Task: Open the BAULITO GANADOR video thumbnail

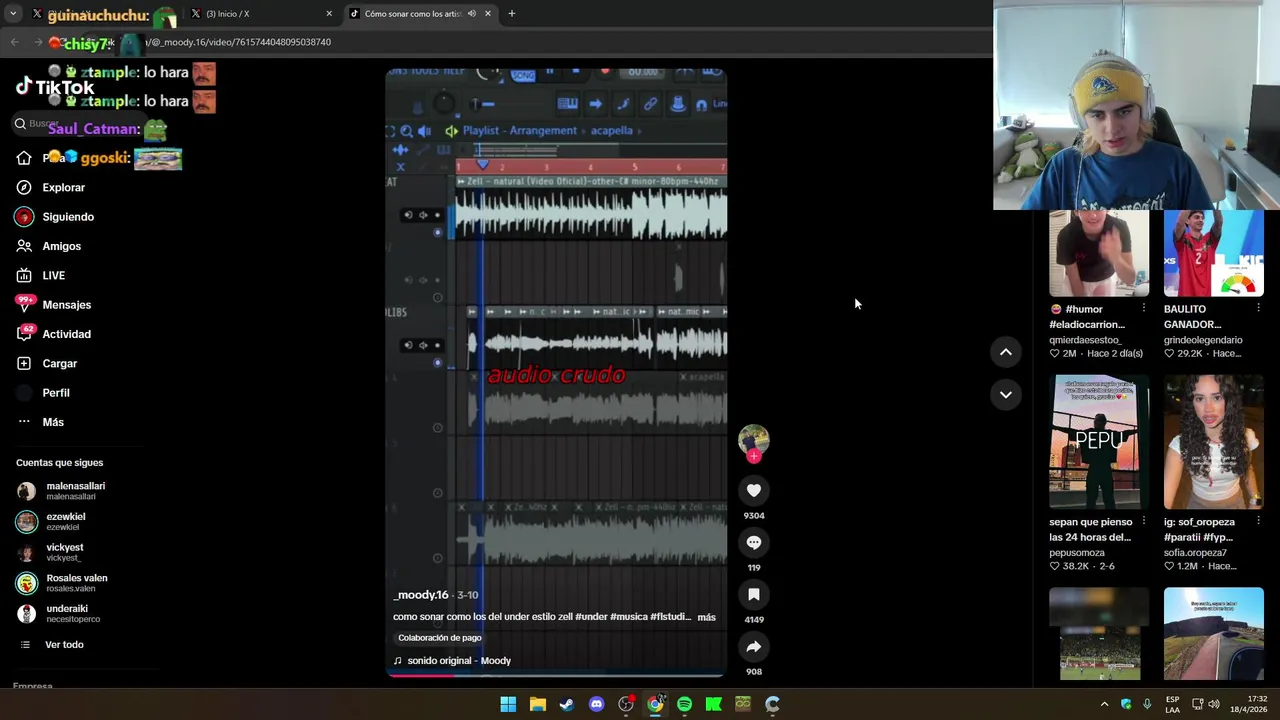Action: coord(1213,254)
